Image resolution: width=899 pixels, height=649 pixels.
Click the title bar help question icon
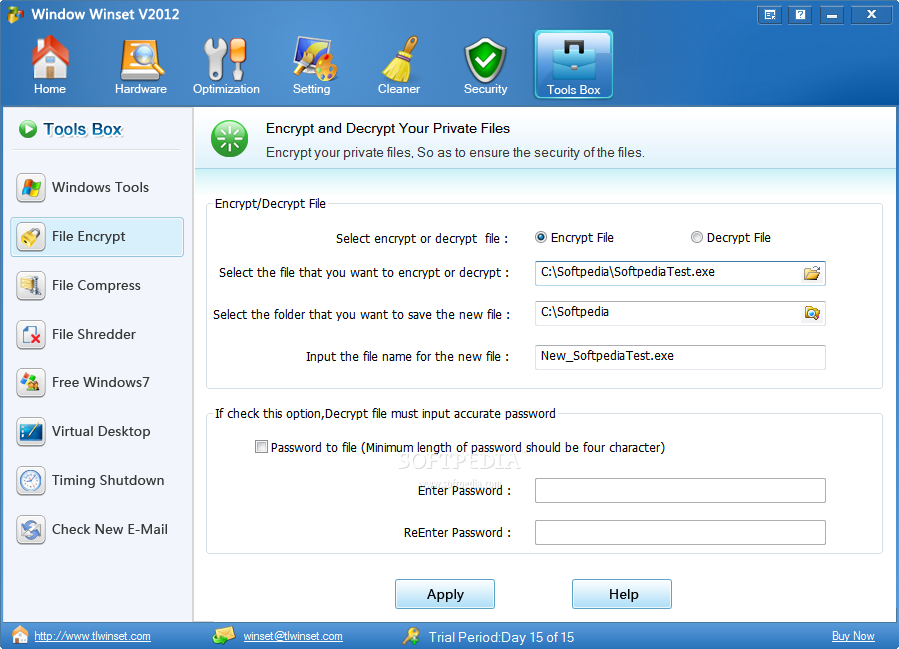800,15
